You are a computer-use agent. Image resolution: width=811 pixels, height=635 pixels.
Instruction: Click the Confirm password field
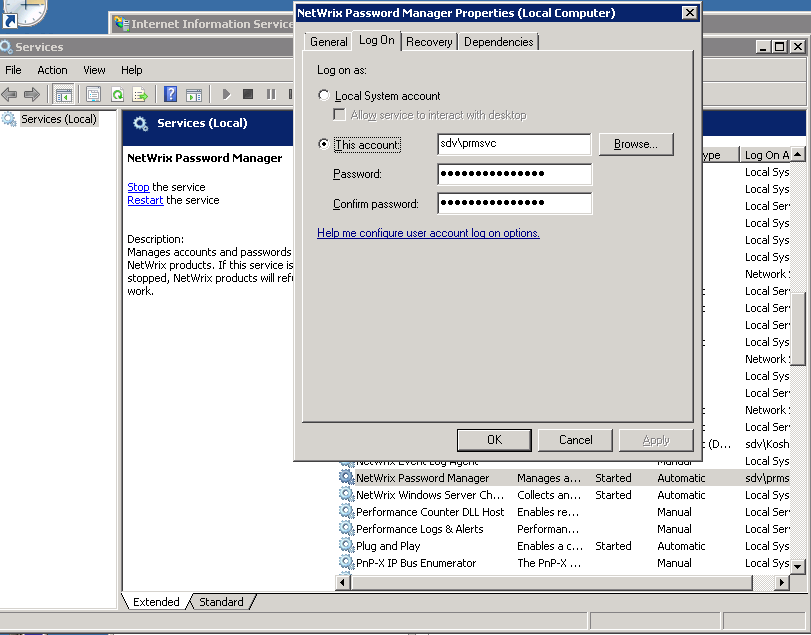(514, 204)
